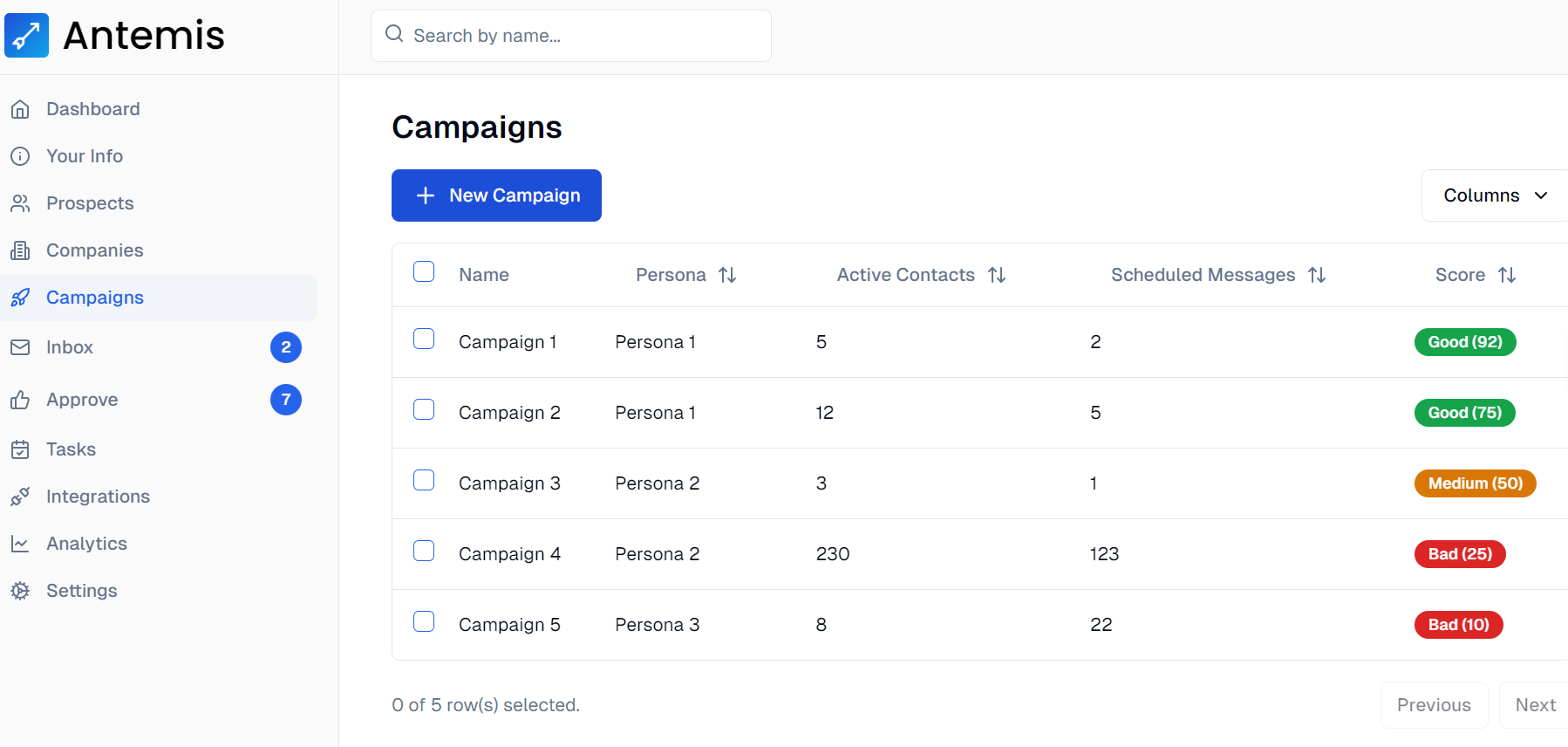Screen dimensions: 1568x747
Task: Click the Prospects people icon
Action: point(20,203)
